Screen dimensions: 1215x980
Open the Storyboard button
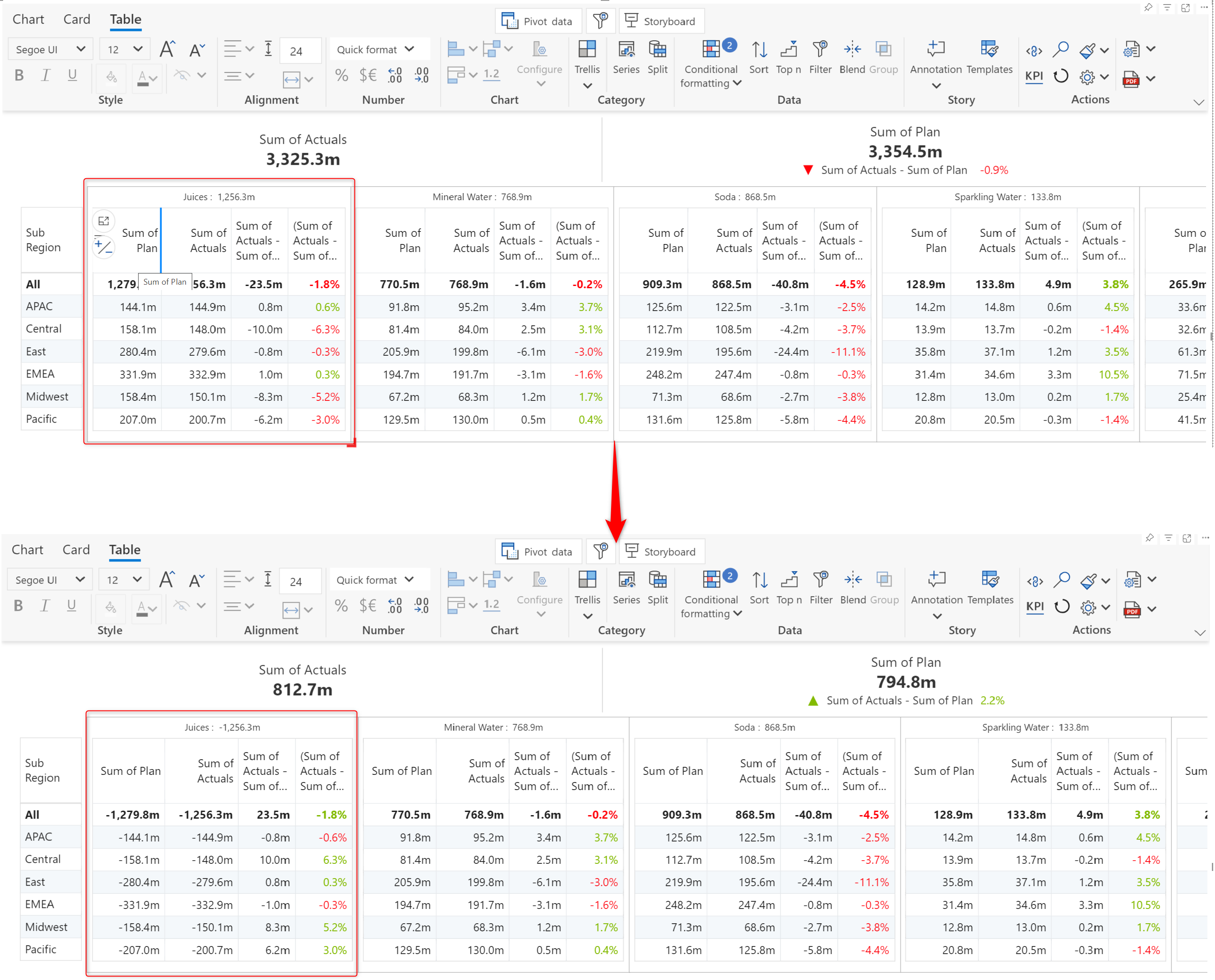coord(661,21)
